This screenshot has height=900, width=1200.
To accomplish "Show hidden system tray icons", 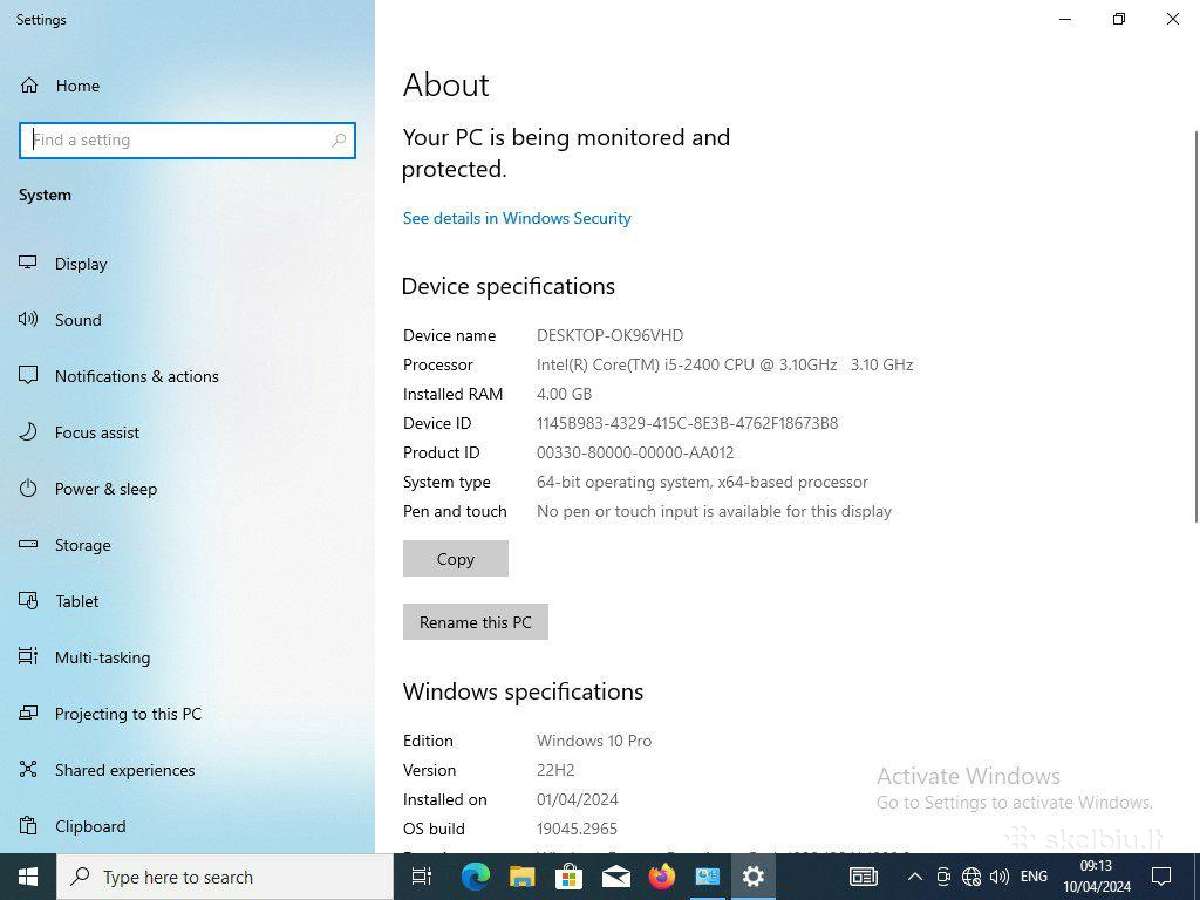I will (914, 877).
